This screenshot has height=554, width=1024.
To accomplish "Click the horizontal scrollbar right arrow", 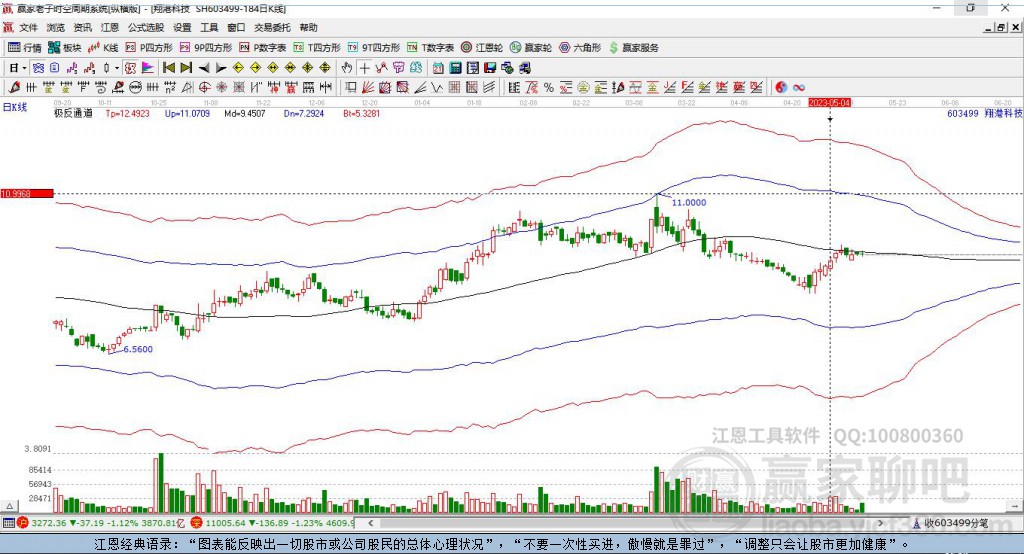I will [x=880, y=523].
